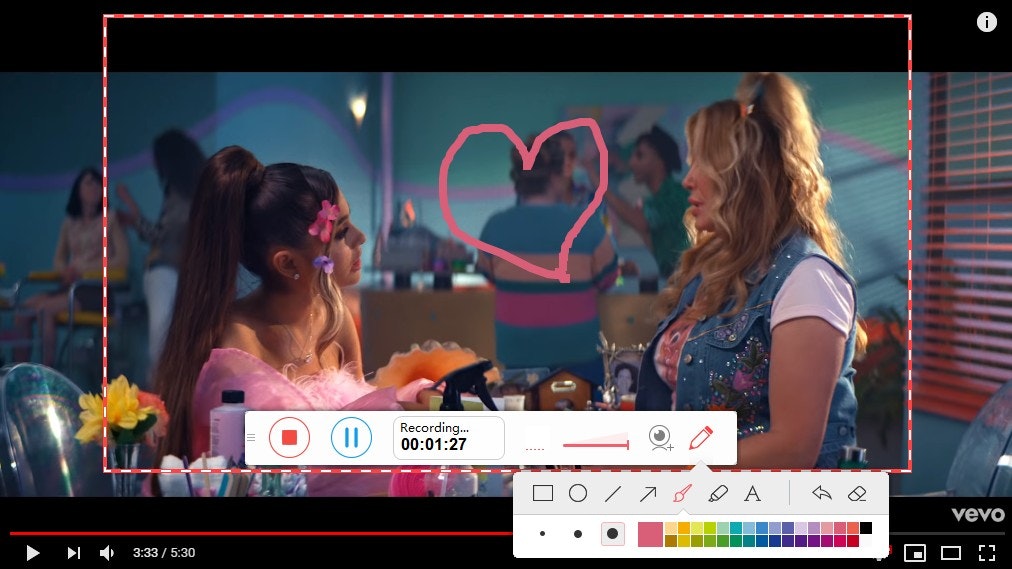
Task: Undo the last drawn annotation
Action: coord(822,494)
